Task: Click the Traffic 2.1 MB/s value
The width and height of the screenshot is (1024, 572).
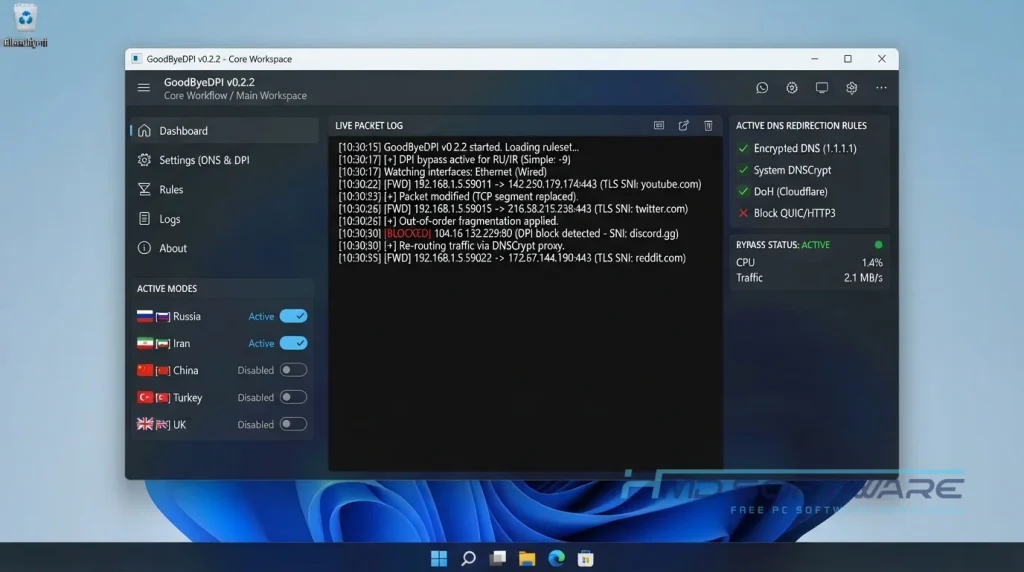Action: click(x=863, y=278)
